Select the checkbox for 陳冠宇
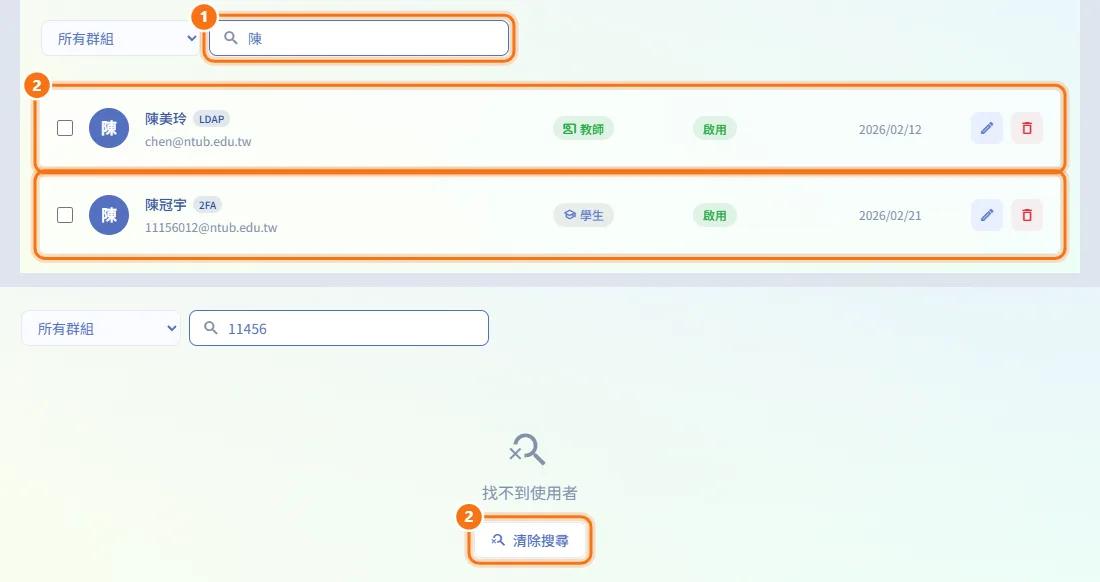This screenshot has width=1100, height=582. tap(65, 215)
